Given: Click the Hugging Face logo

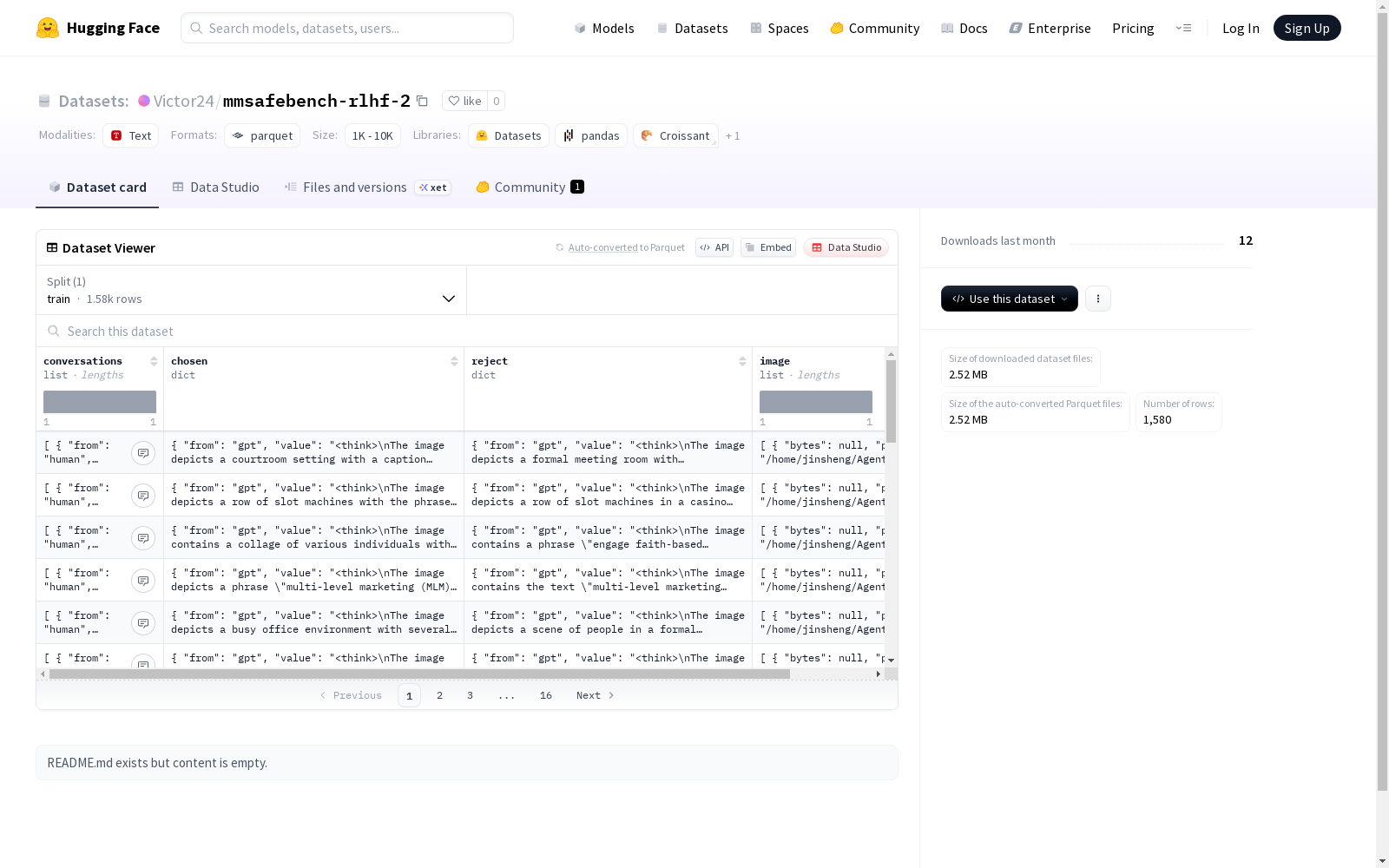Looking at the screenshot, I should tap(97, 28).
